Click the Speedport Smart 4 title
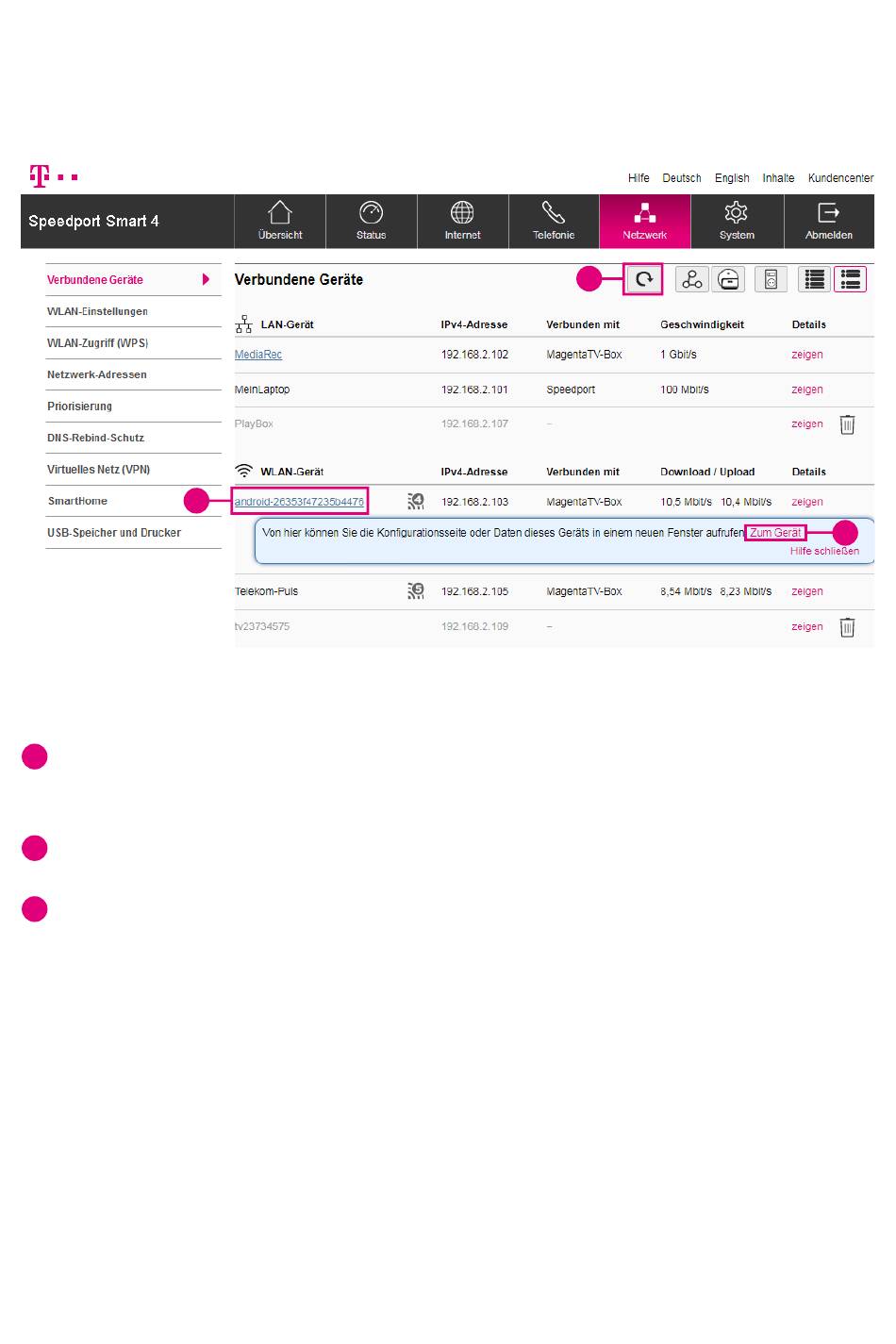The height and width of the screenshot is (1344, 896). (x=93, y=222)
